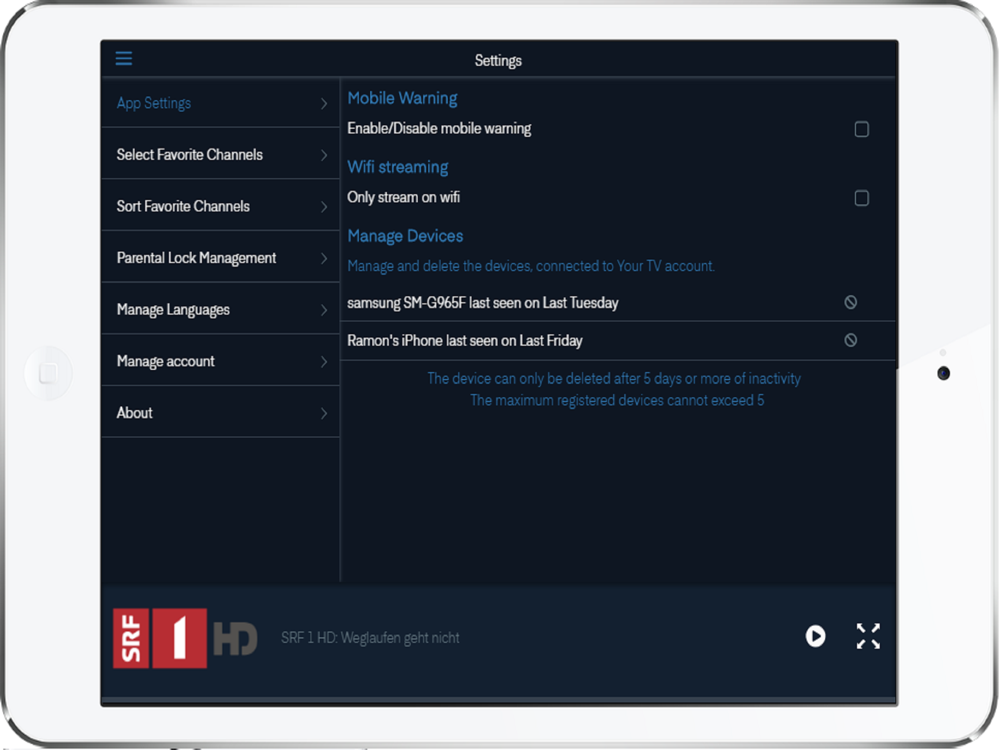Open the hamburger menu icon
This screenshot has height=750, width=1000.
pyautogui.click(x=124, y=59)
